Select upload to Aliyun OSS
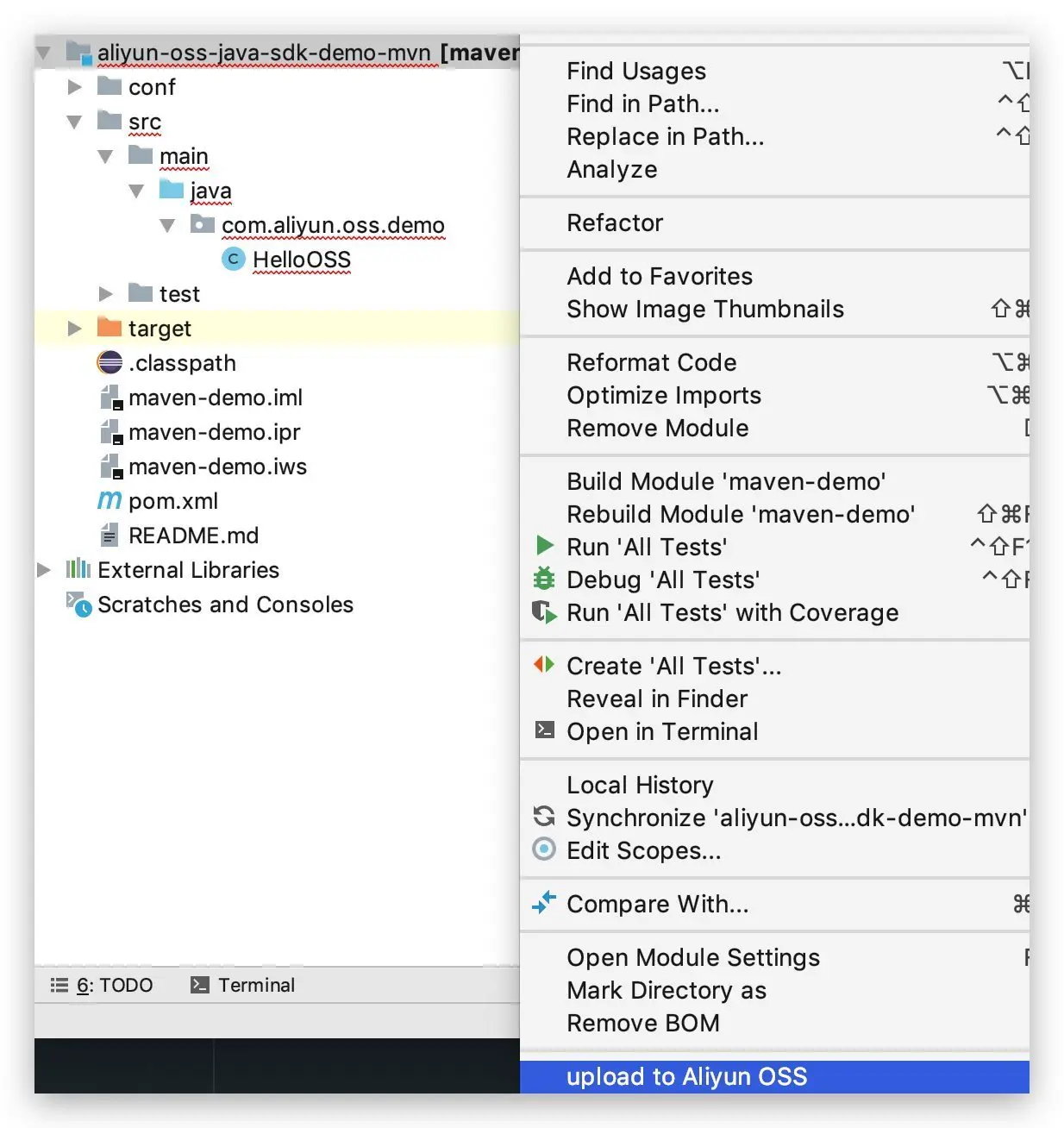This screenshot has width=1064, height=1128. click(686, 1076)
